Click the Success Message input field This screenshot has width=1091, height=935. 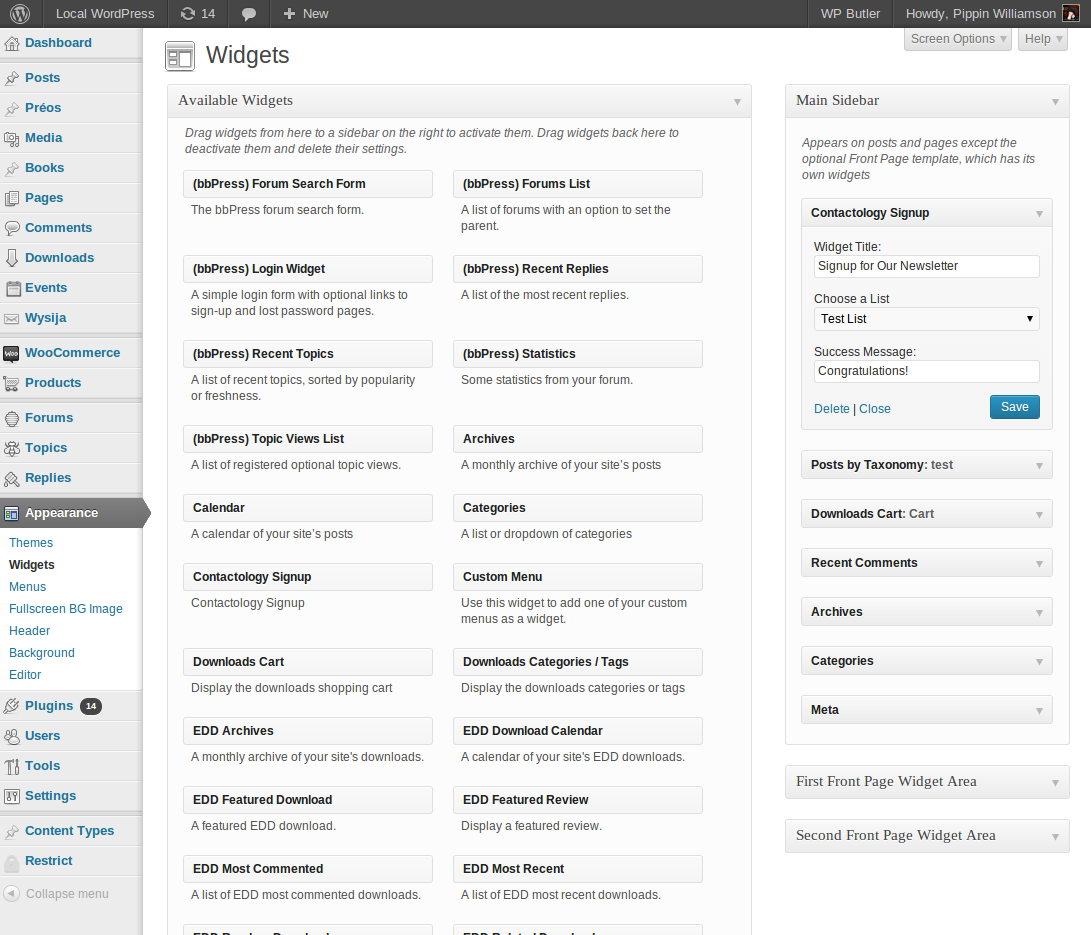tap(926, 371)
